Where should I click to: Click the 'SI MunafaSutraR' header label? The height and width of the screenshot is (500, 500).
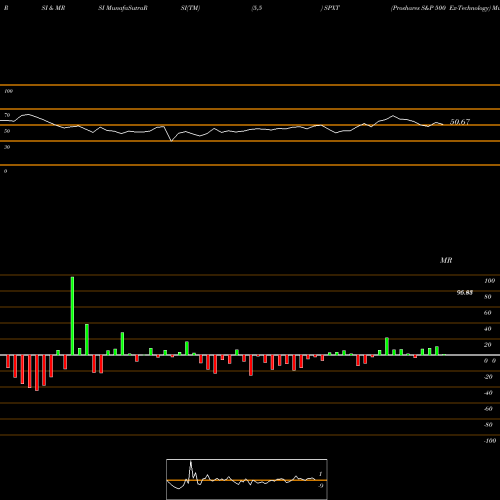click(x=123, y=8)
